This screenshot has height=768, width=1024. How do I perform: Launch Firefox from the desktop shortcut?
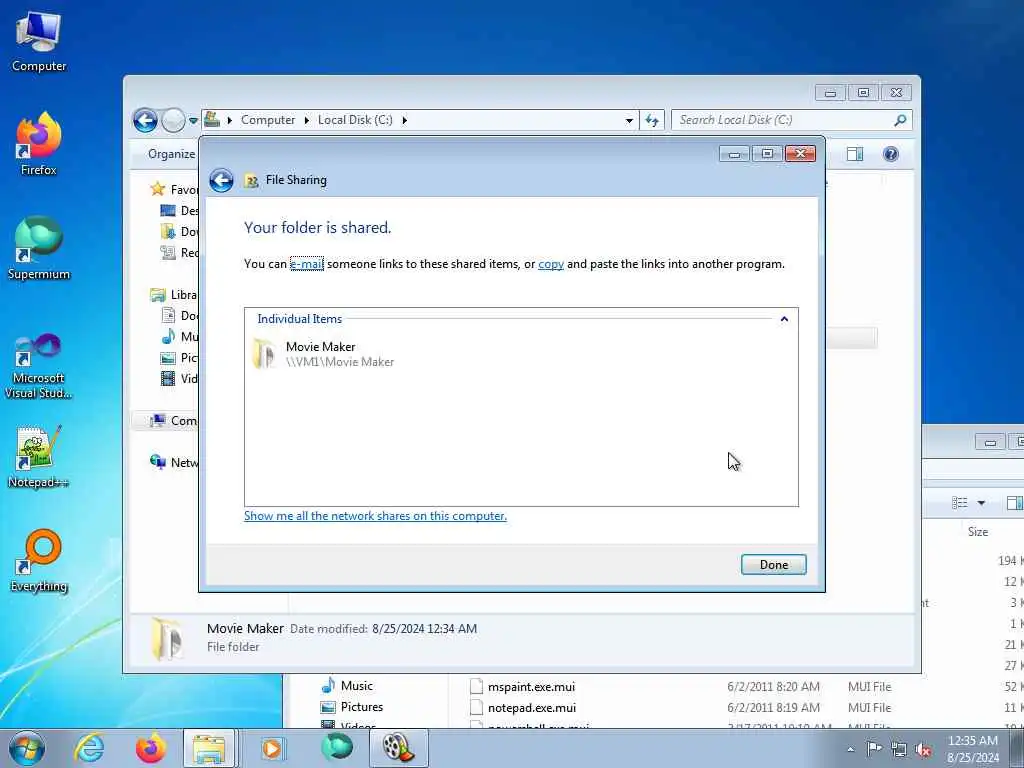click(x=39, y=144)
